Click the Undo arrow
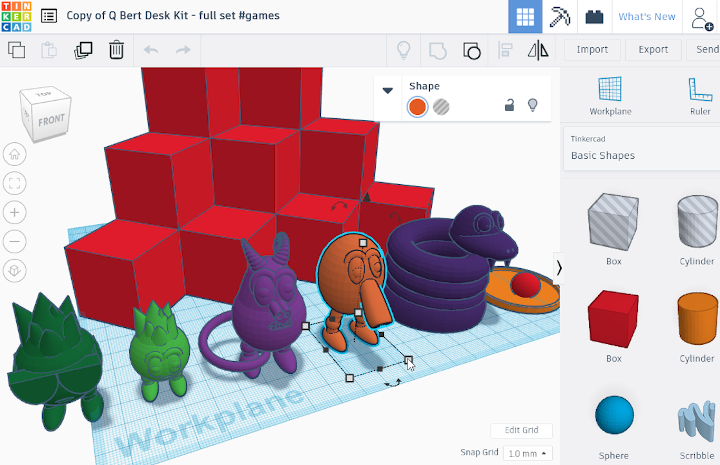The image size is (720, 465). pyautogui.click(x=151, y=50)
